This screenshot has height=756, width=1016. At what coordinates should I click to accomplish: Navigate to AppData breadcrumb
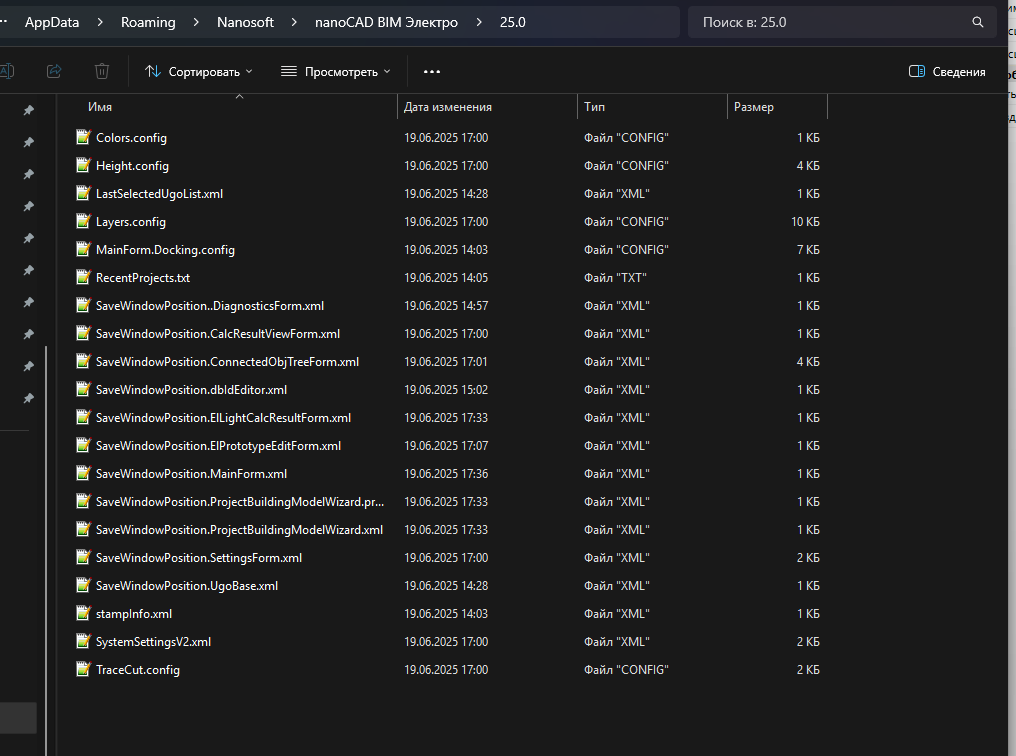tap(52, 22)
